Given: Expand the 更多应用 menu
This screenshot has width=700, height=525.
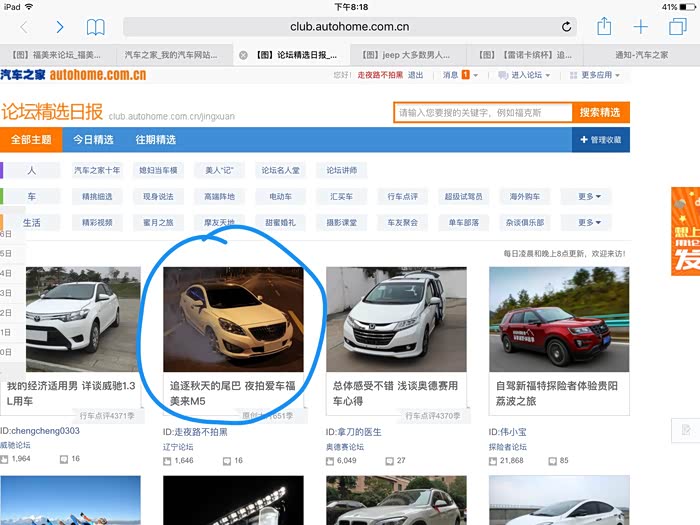Looking at the screenshot, I should tap(595, 75).
